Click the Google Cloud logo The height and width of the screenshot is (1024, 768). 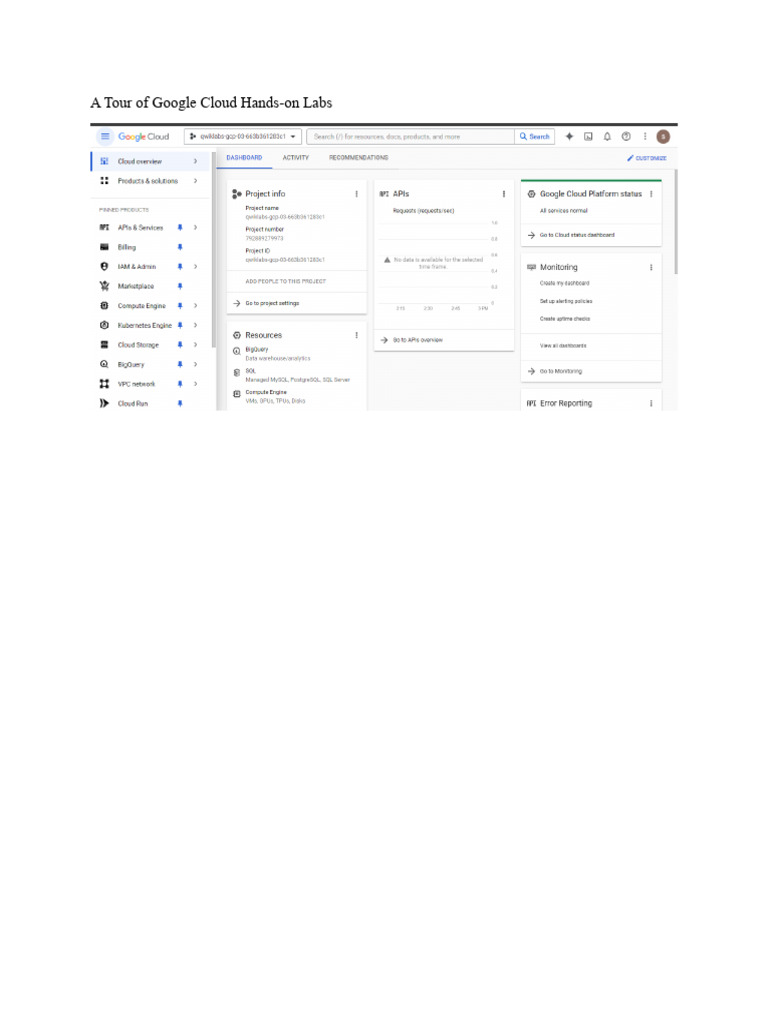[x=144, y=136]
